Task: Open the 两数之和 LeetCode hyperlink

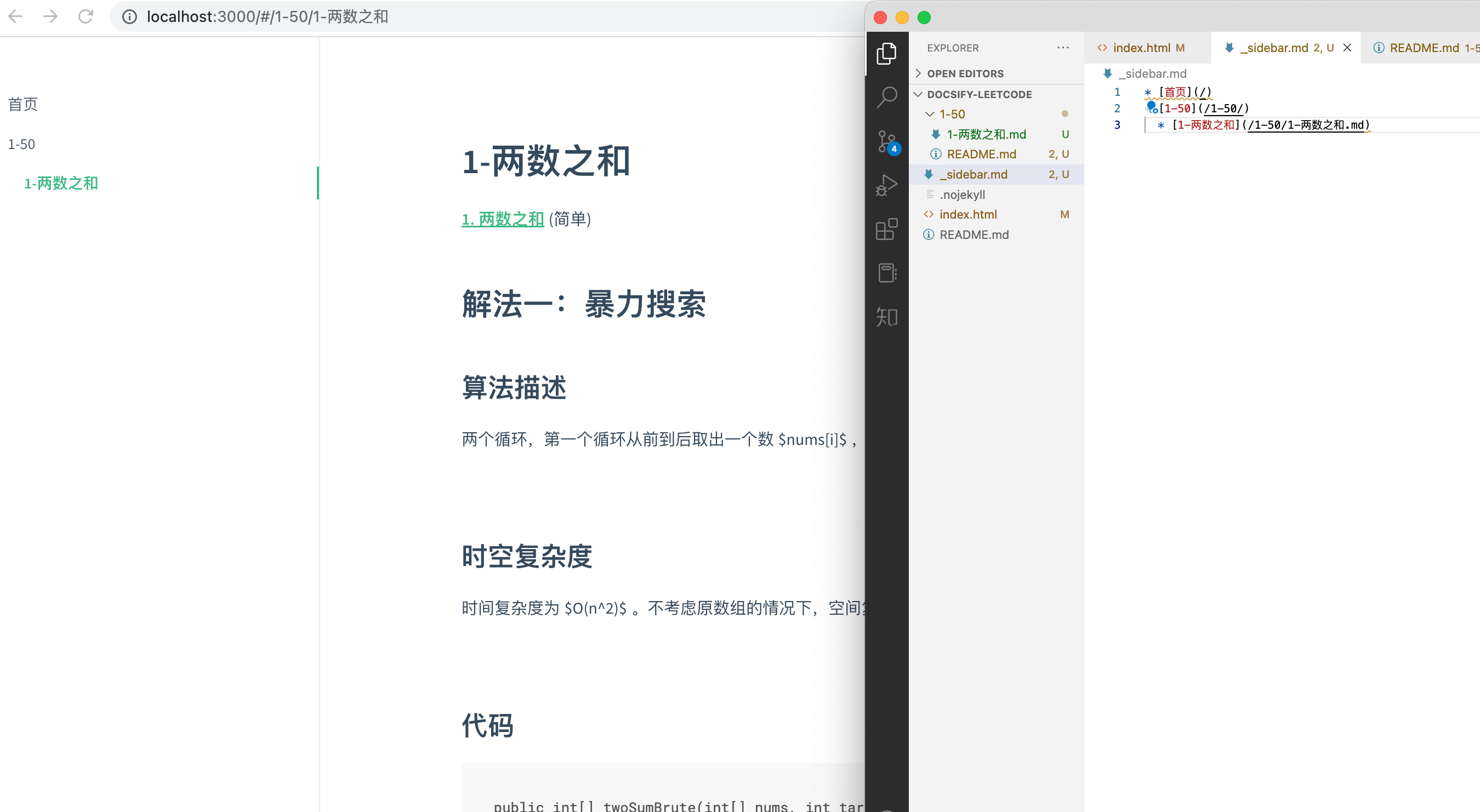Action: (502, 219)
